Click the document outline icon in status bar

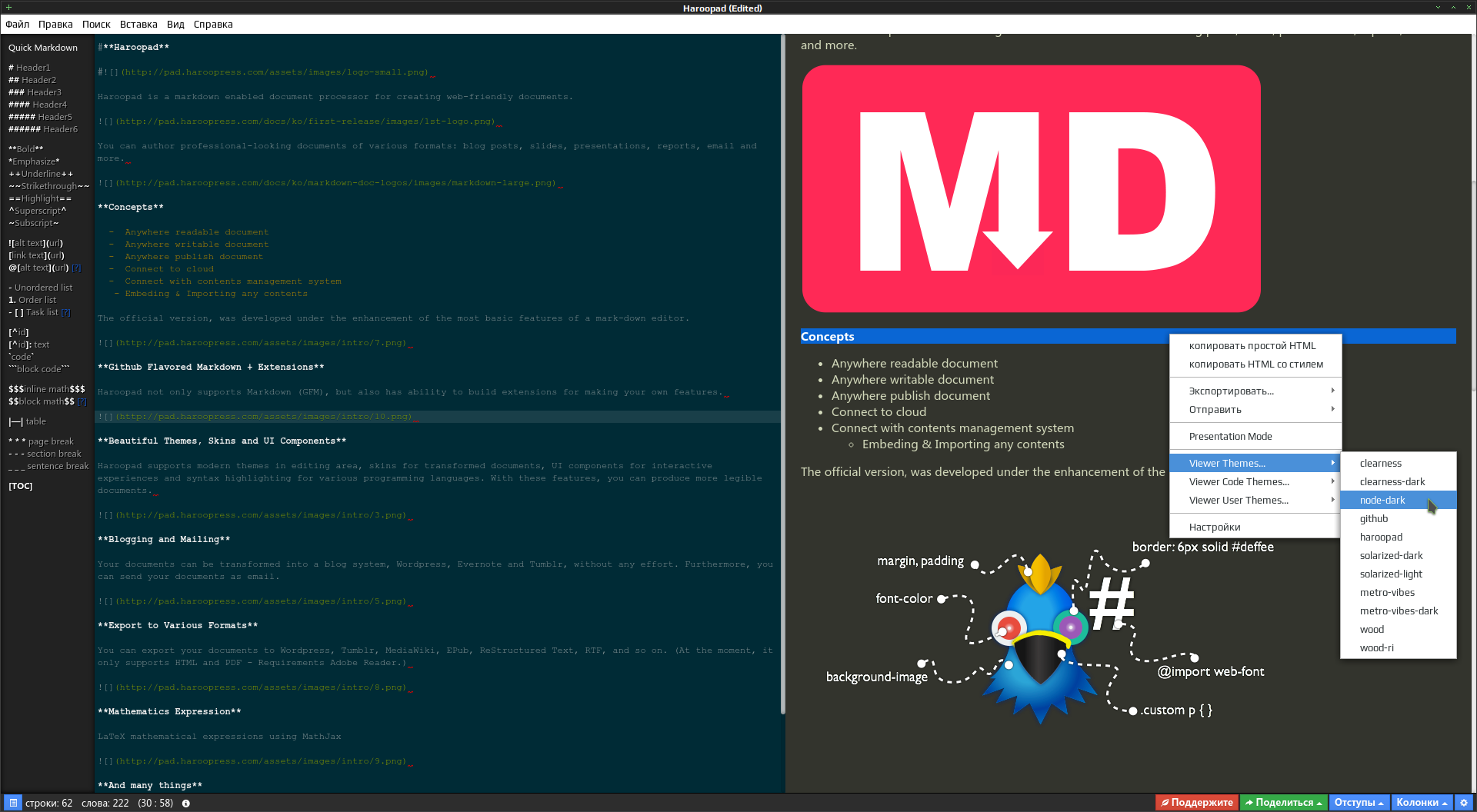(13, 803)
